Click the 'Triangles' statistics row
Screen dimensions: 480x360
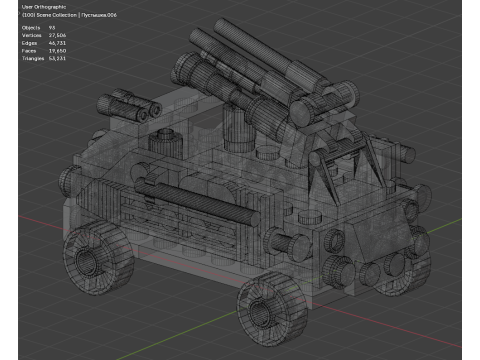44,58
